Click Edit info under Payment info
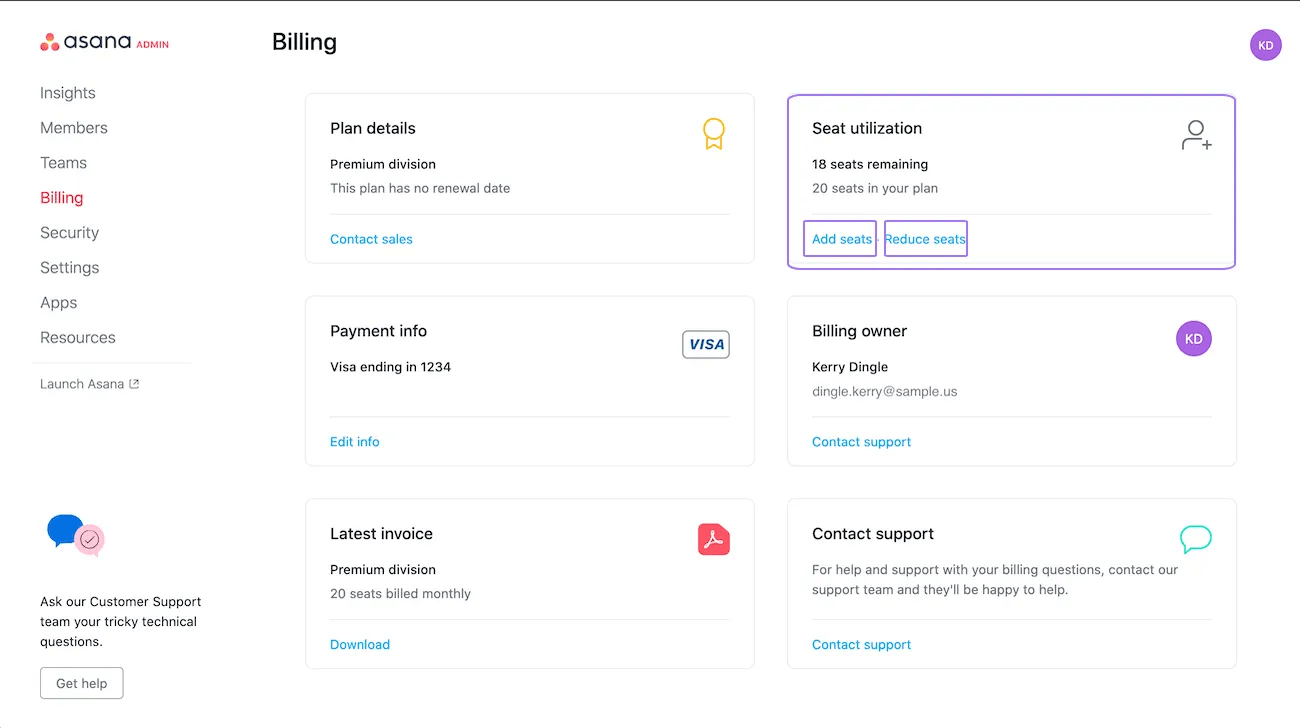1300x728 pixels. click(x=355, y=442)
